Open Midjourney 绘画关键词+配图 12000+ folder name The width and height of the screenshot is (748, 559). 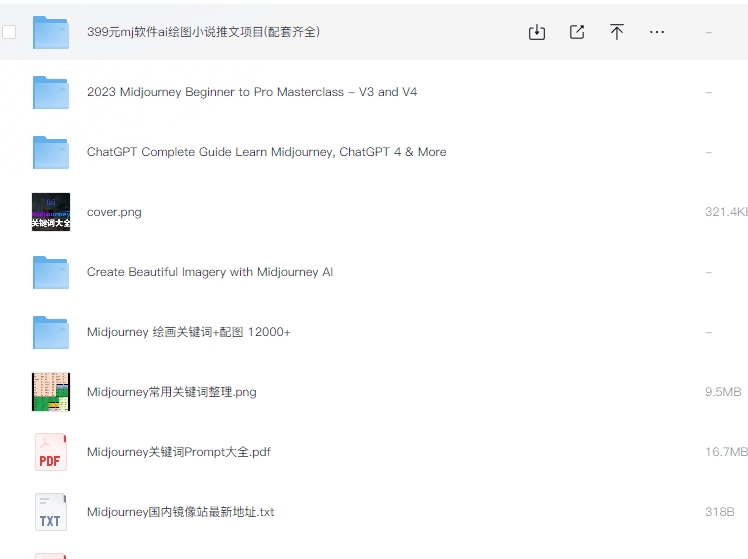(x=188, y=332)
